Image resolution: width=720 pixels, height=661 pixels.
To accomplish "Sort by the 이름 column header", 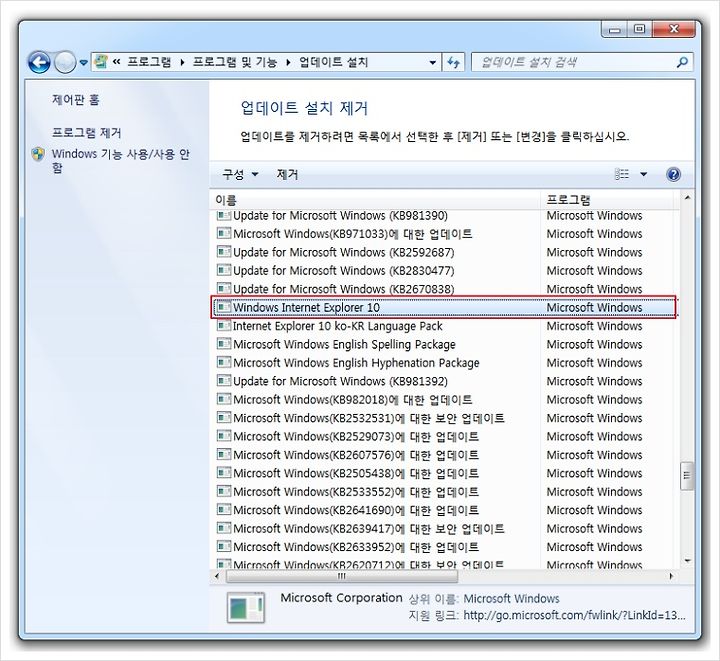I will [376, 200].
